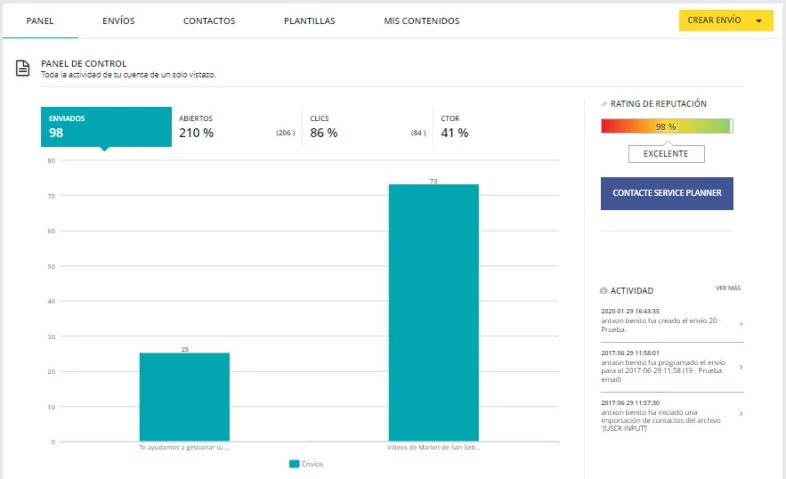Open the 2017-06-29 11:57:30 activity chevron

click(741, 413)
